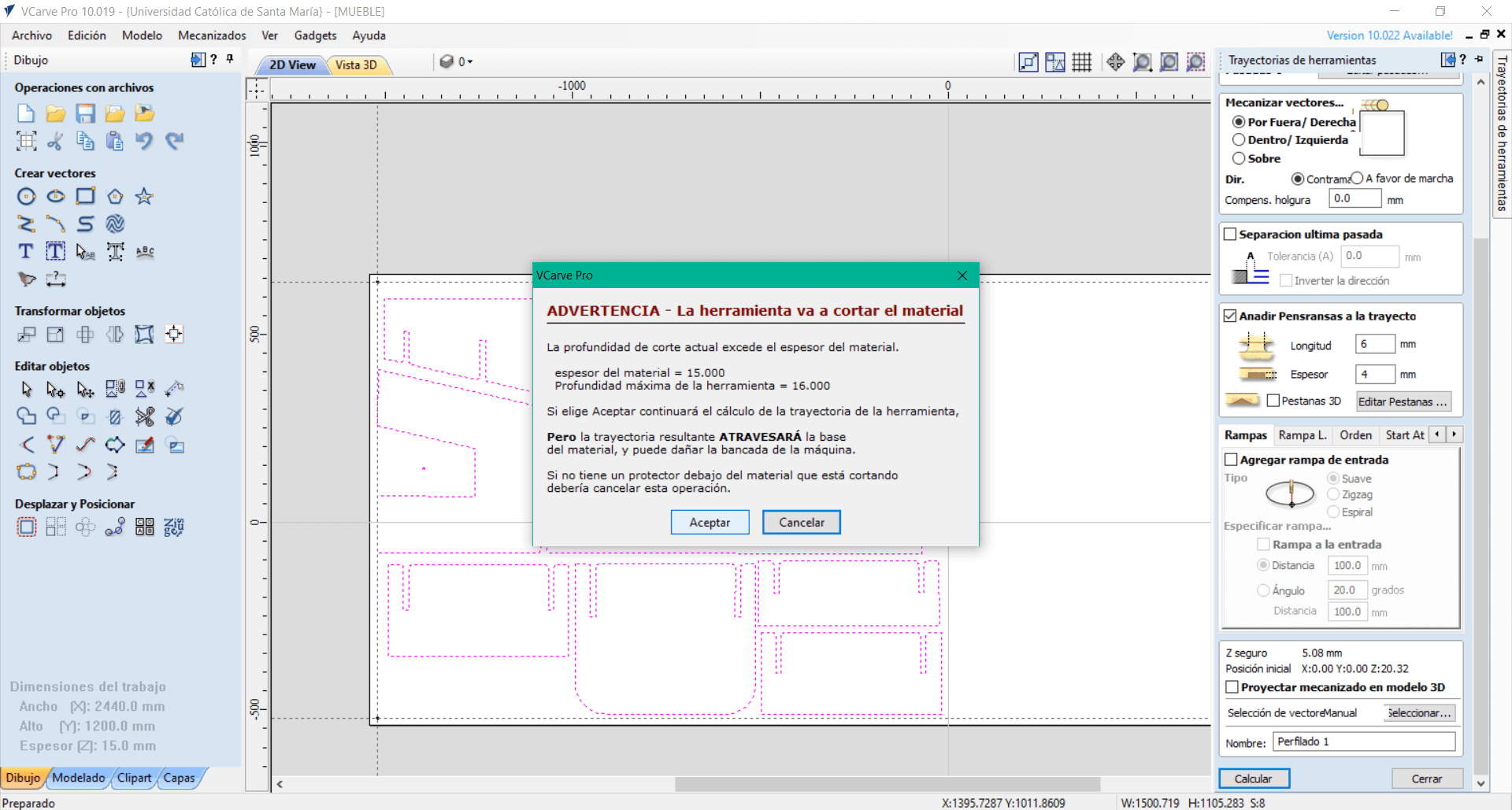Select the Draw Circle tool
1512x810 pixels.
tap(26, 197)
